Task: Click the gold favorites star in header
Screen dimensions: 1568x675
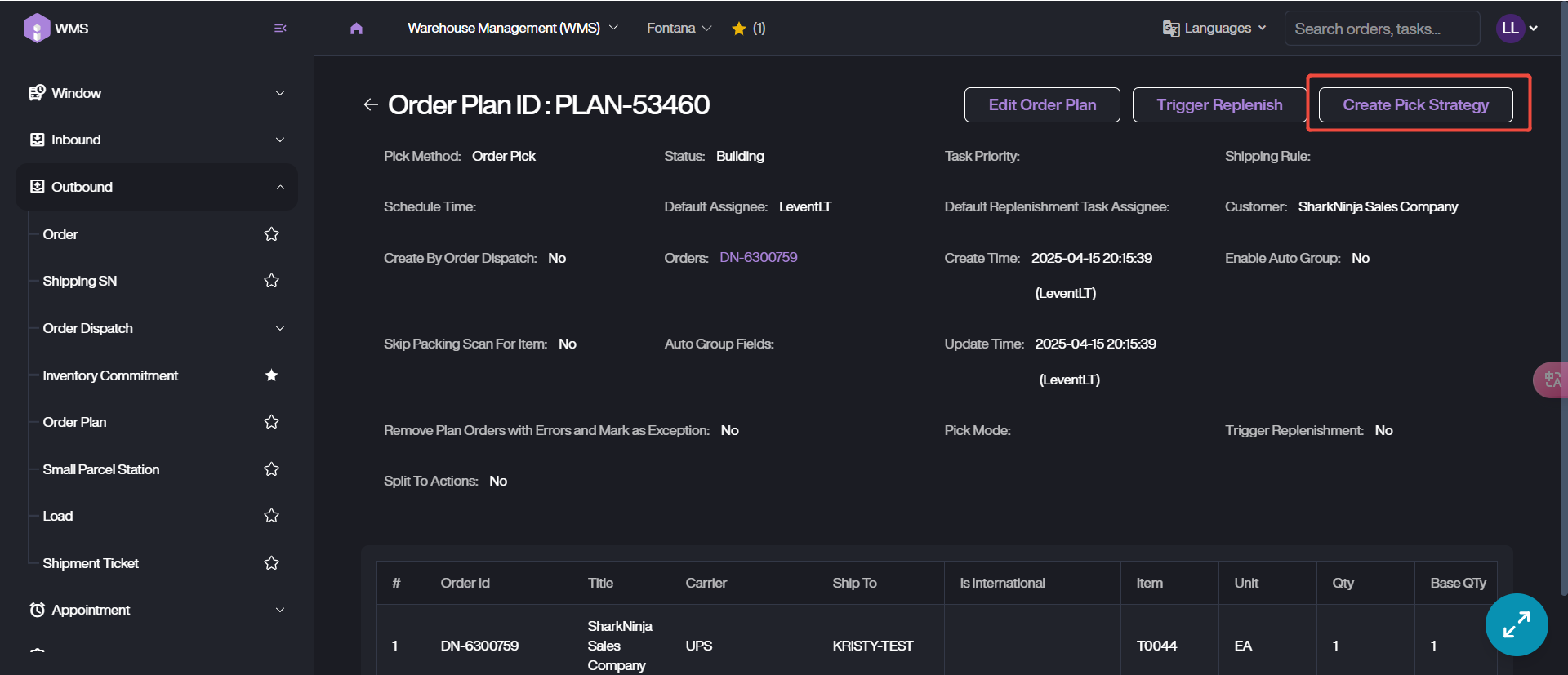Action: tap(739, 29)
